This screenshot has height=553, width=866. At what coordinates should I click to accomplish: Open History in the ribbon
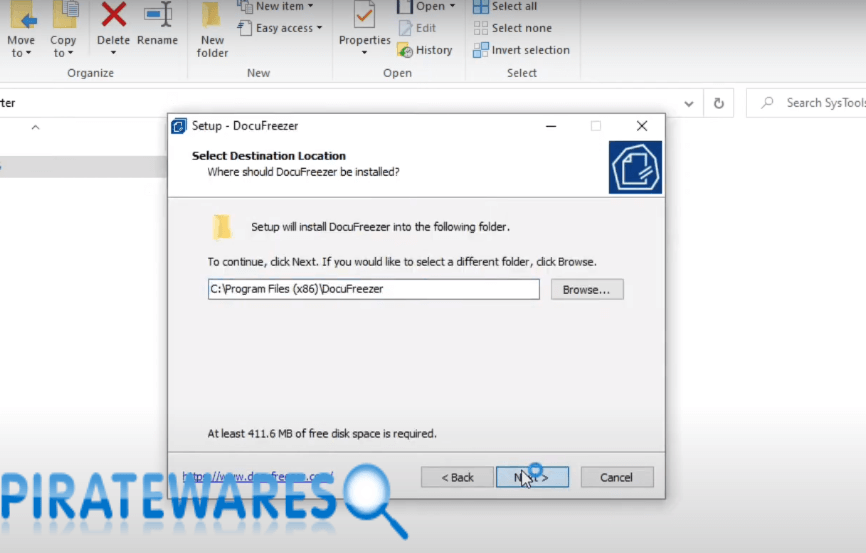(425, 50)
